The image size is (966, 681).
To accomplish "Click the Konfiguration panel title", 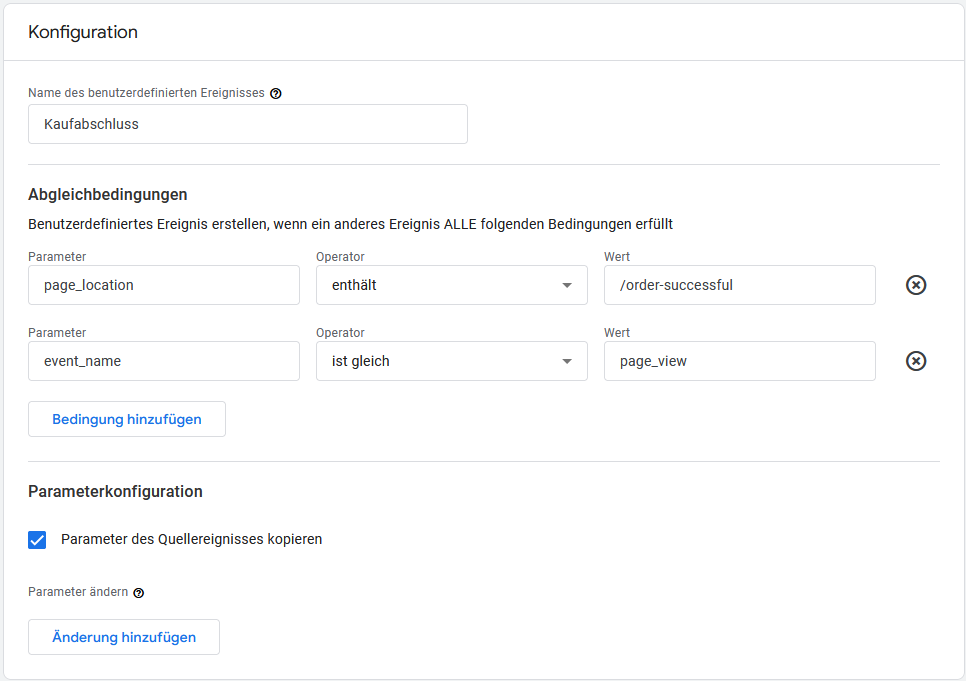I will coord(83,32).
